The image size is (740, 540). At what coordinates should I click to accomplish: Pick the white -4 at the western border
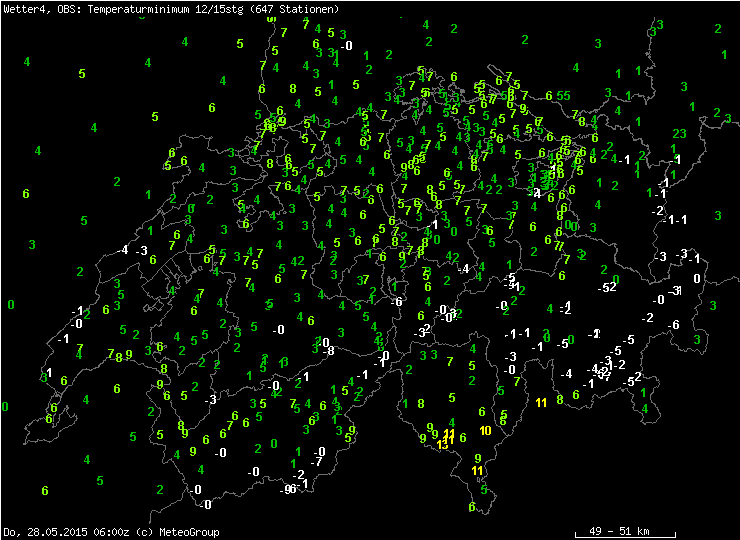click(124, 249)
